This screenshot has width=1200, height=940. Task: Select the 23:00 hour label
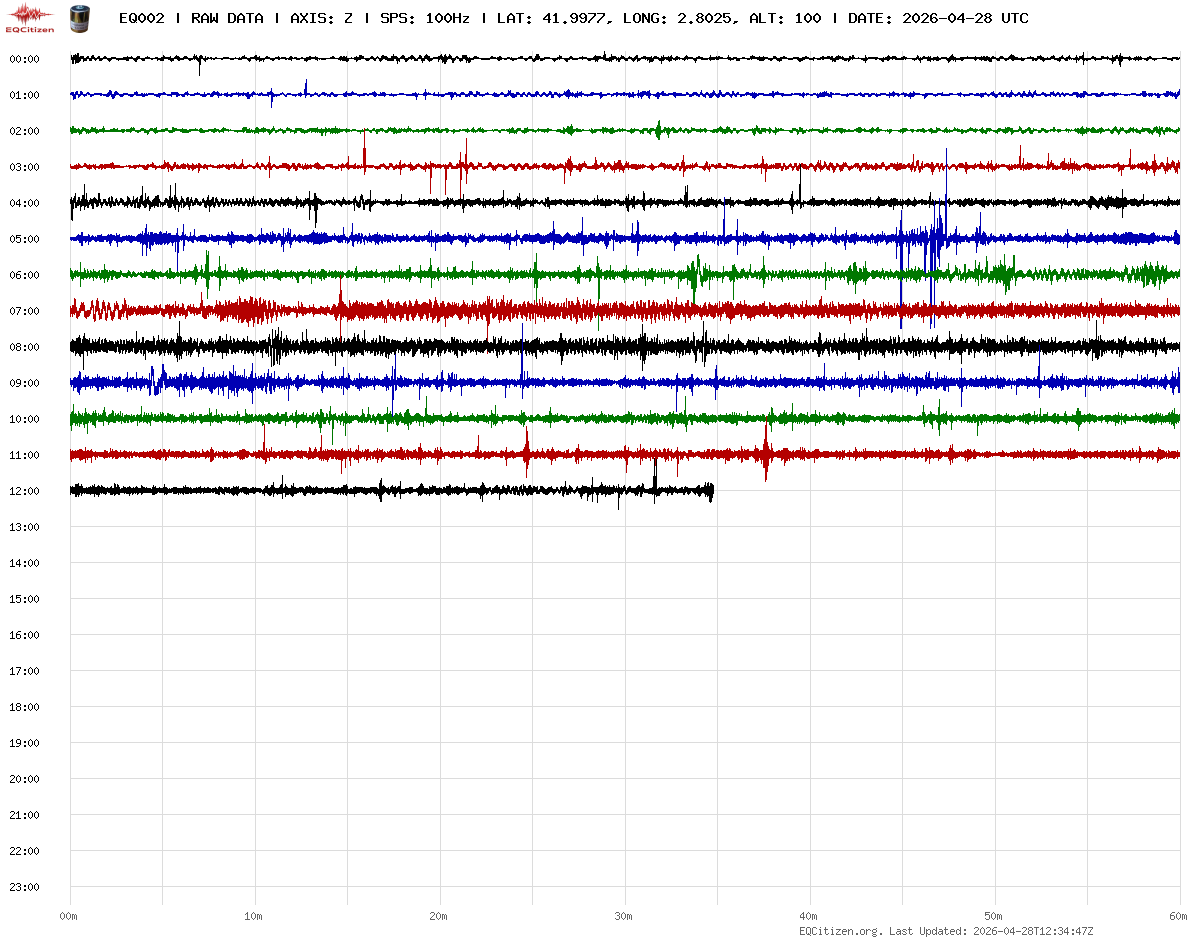[x=24, y=887]
